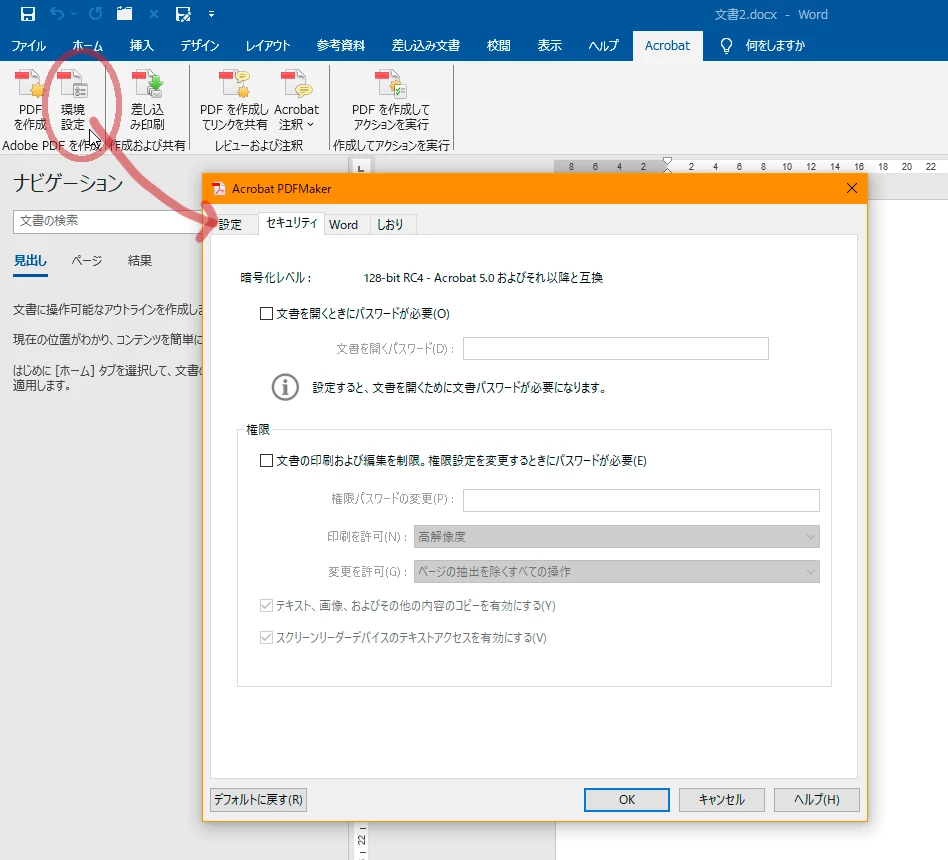
Task: Open the 変更を許可 dropdown
Action: (x=617, y=572)
